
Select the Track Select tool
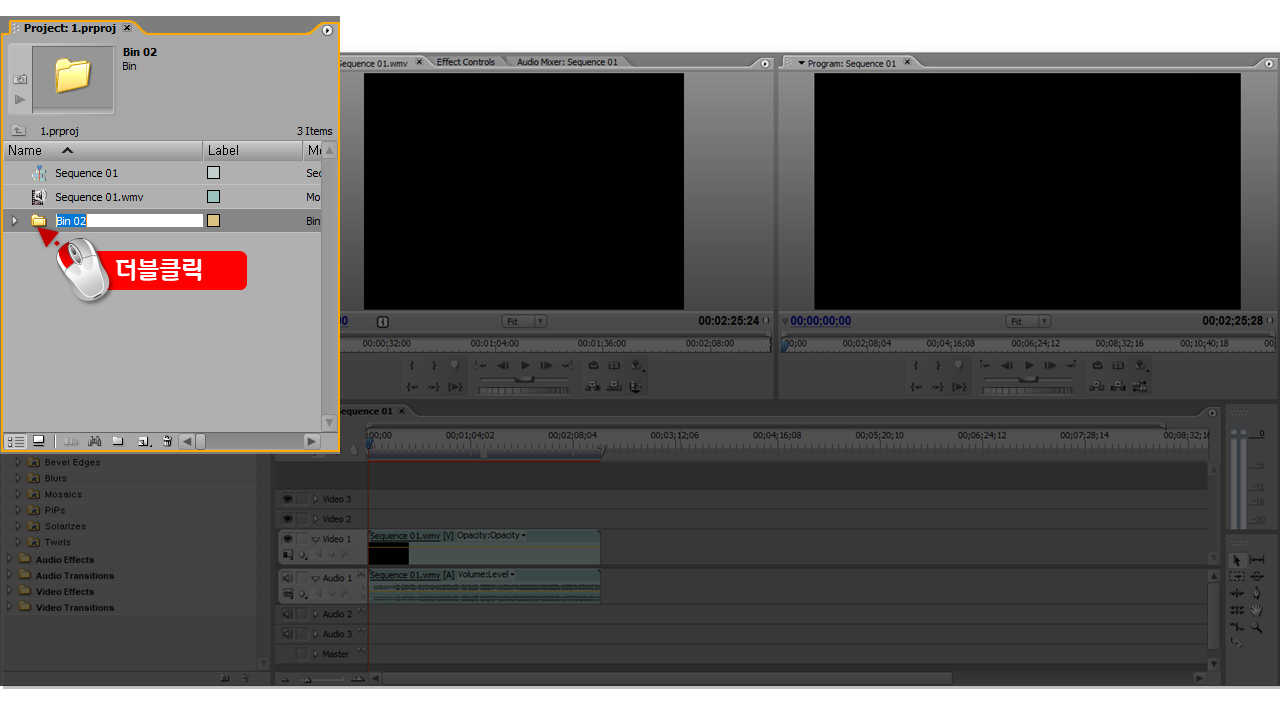point(1236,576)
